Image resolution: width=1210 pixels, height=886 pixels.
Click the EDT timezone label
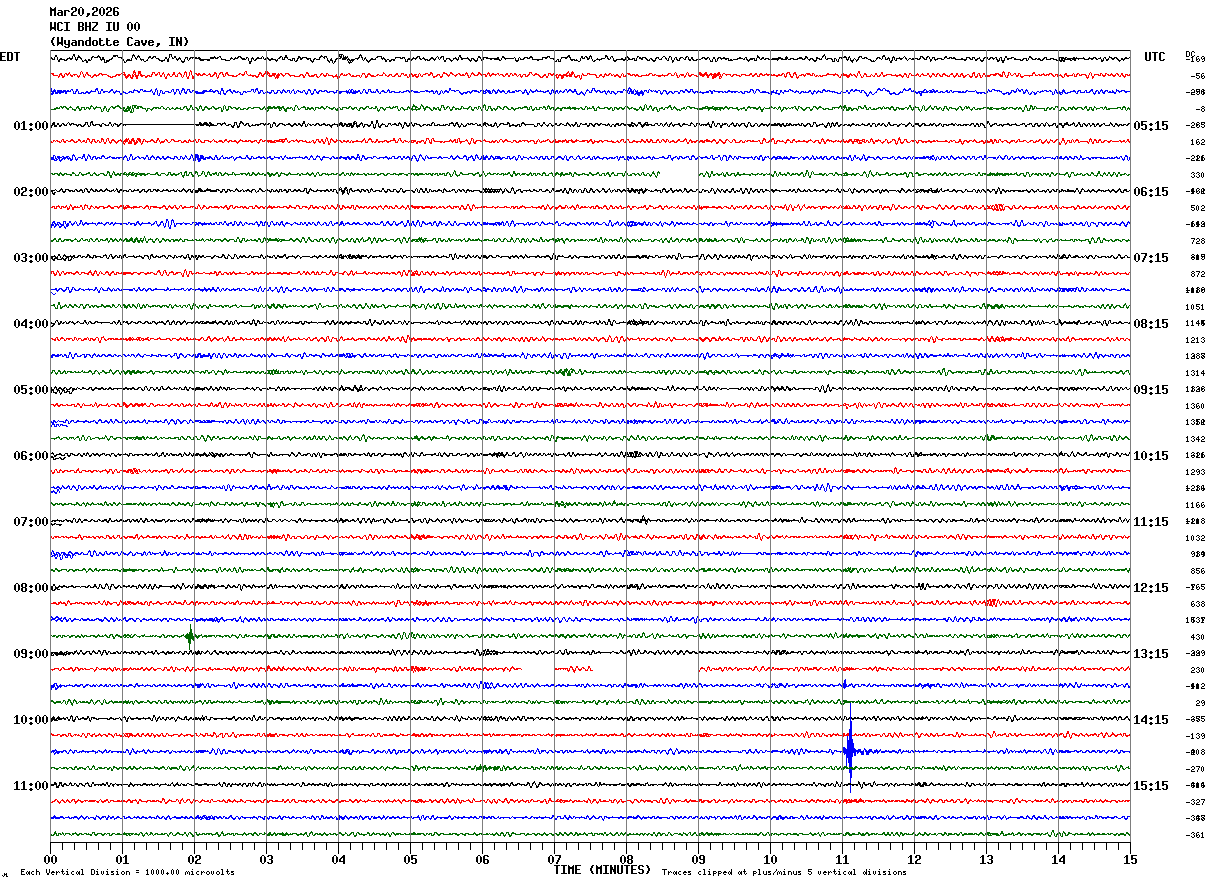(x=10, y=57)
